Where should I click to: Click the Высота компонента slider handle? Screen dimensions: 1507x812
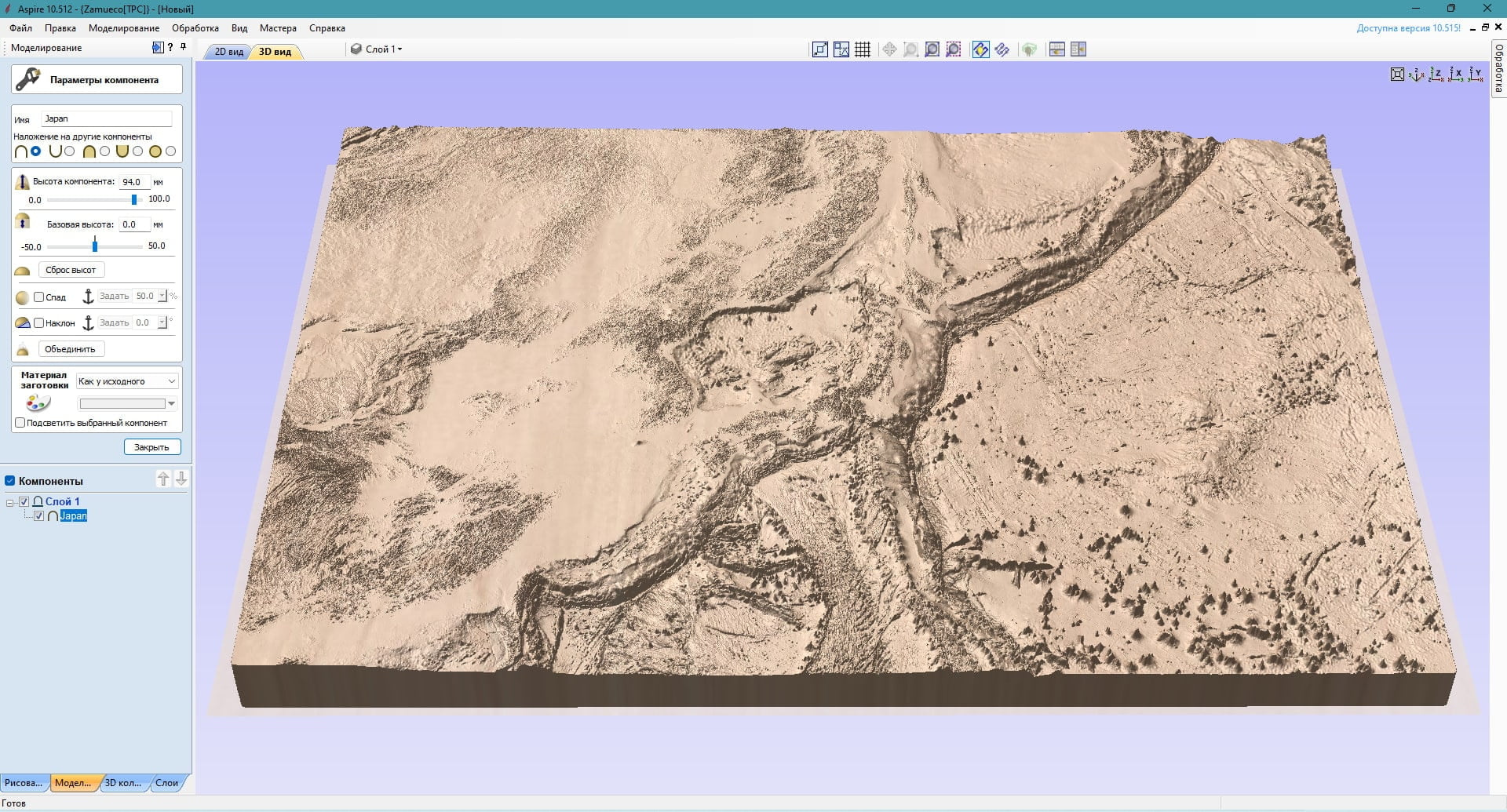pos(134,199)
